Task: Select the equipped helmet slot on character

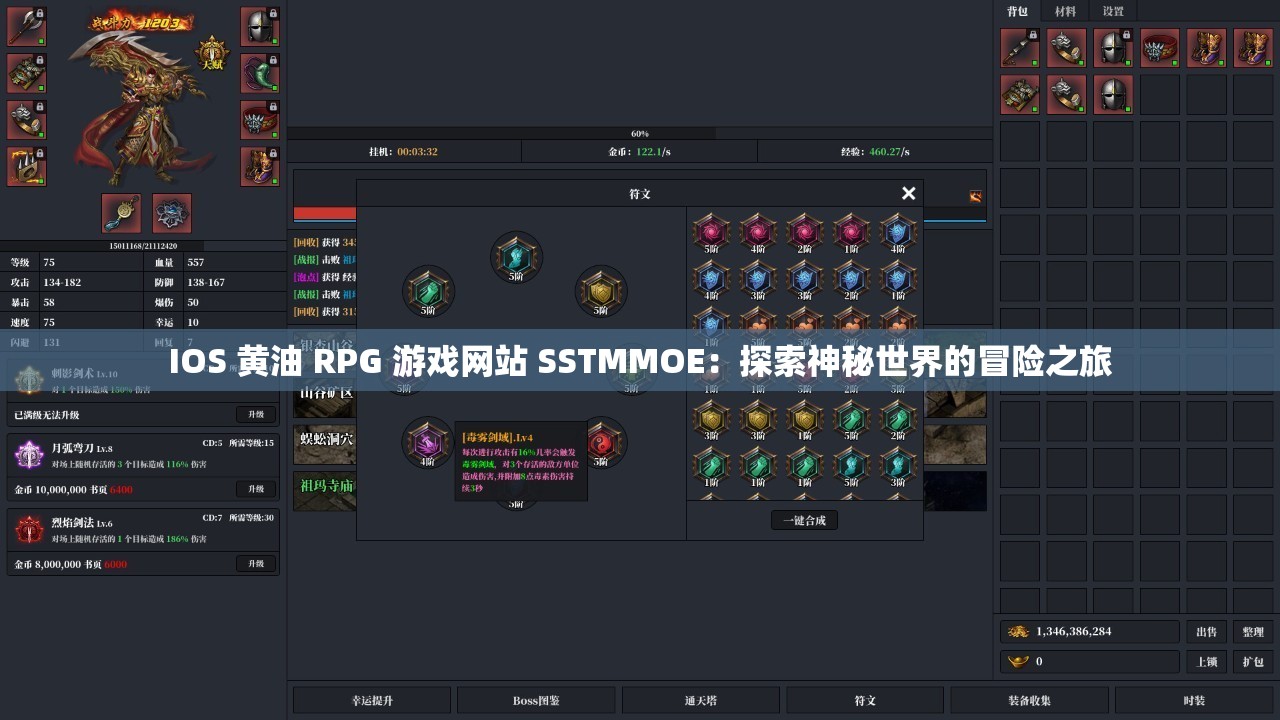Action: point(260,26)
